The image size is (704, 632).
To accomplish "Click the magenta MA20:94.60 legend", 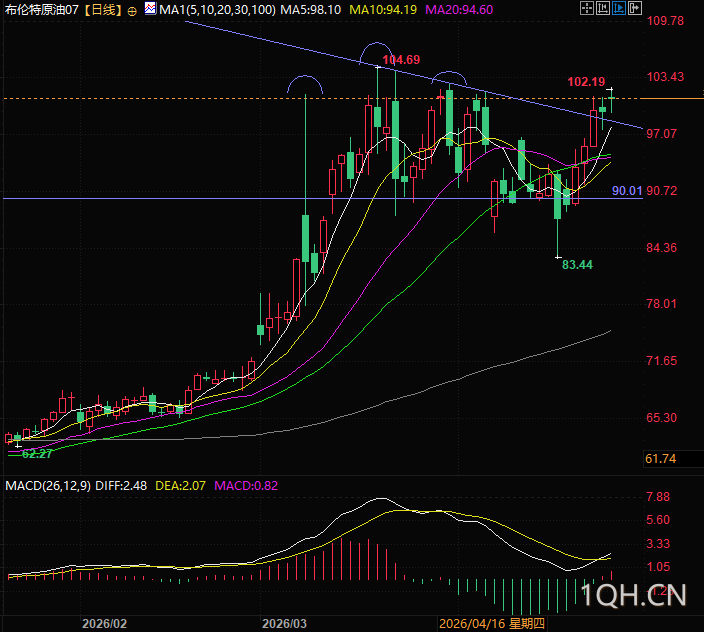I will click(459, 10).
